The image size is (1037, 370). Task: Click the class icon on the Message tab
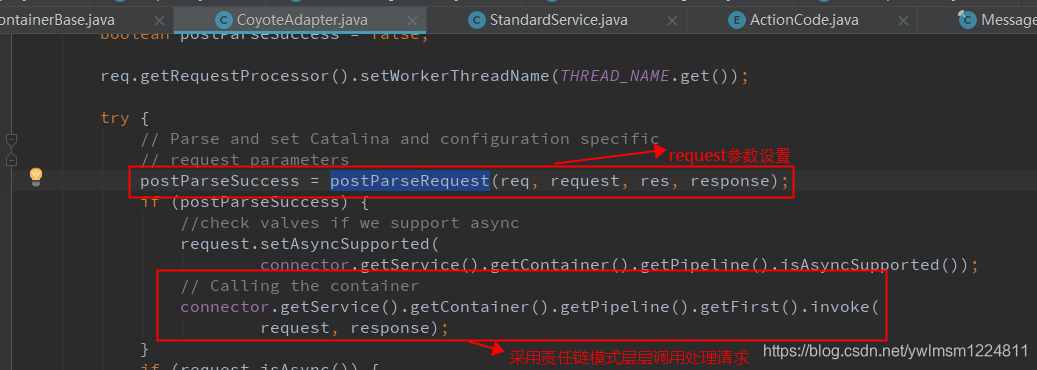coord(967,21)
